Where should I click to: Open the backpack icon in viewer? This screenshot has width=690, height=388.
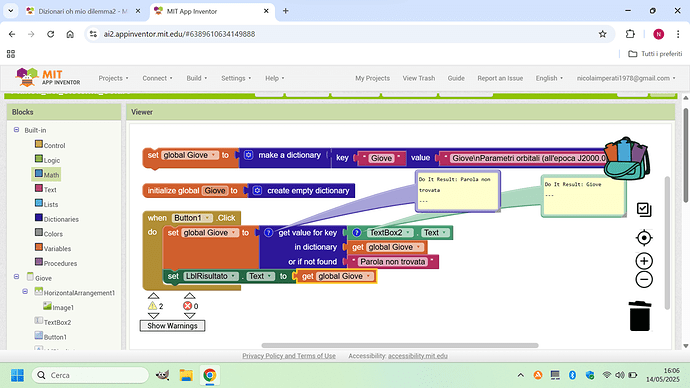point(627,159)
